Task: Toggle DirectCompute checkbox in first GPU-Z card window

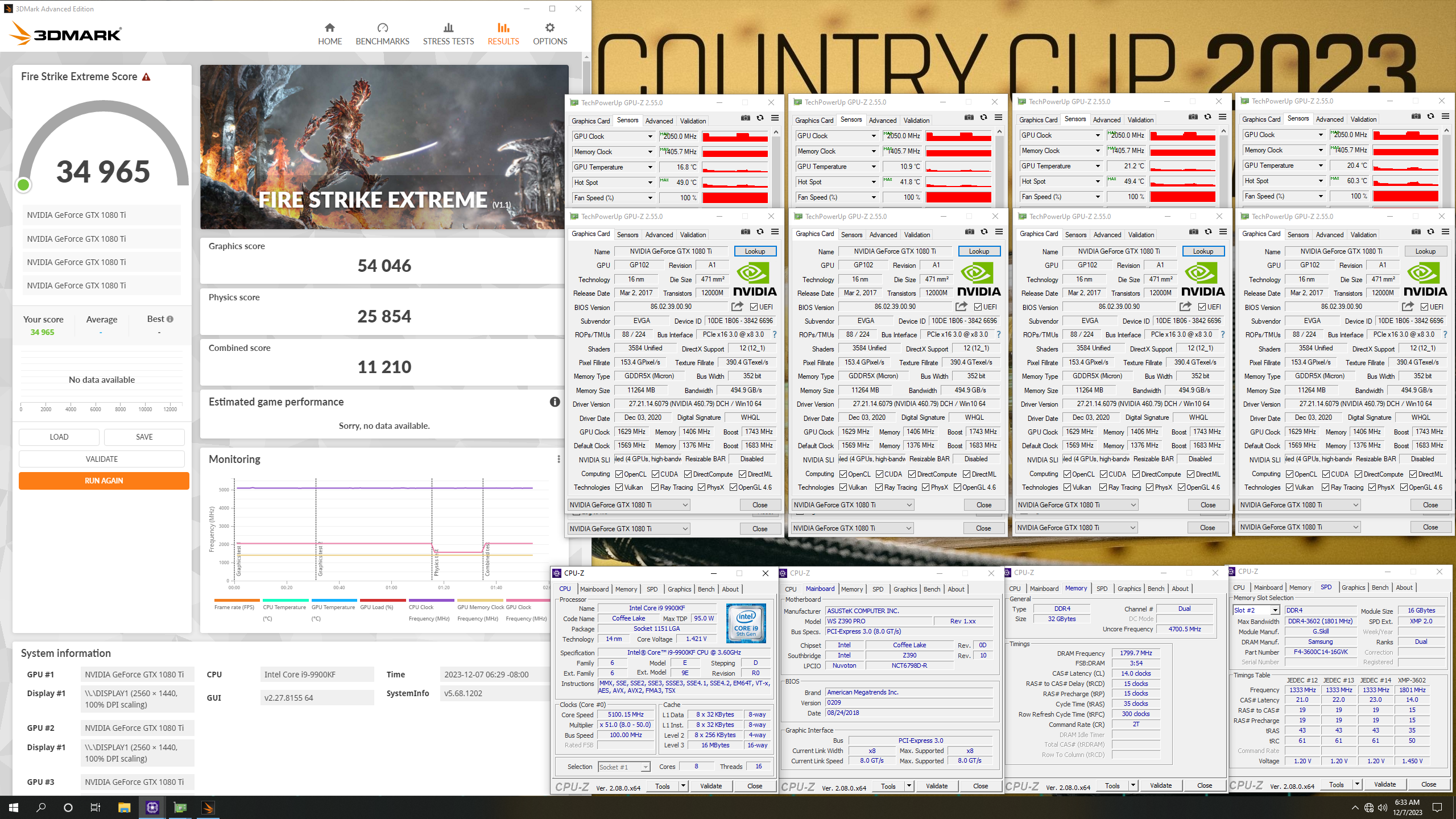Action: click(688, 474)
